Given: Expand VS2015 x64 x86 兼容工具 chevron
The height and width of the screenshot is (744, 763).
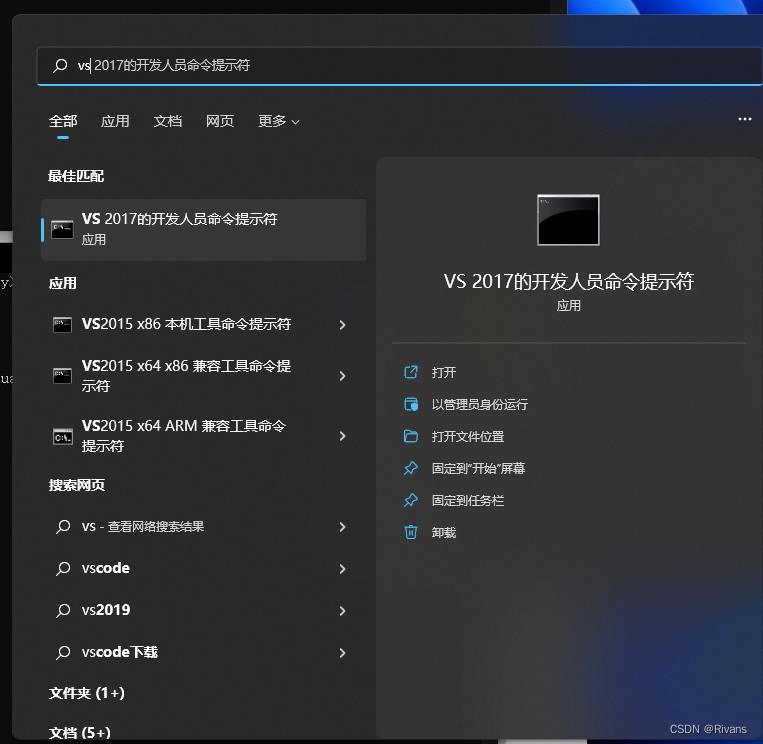Looking at the screenshot, I should tap(343, 376).
